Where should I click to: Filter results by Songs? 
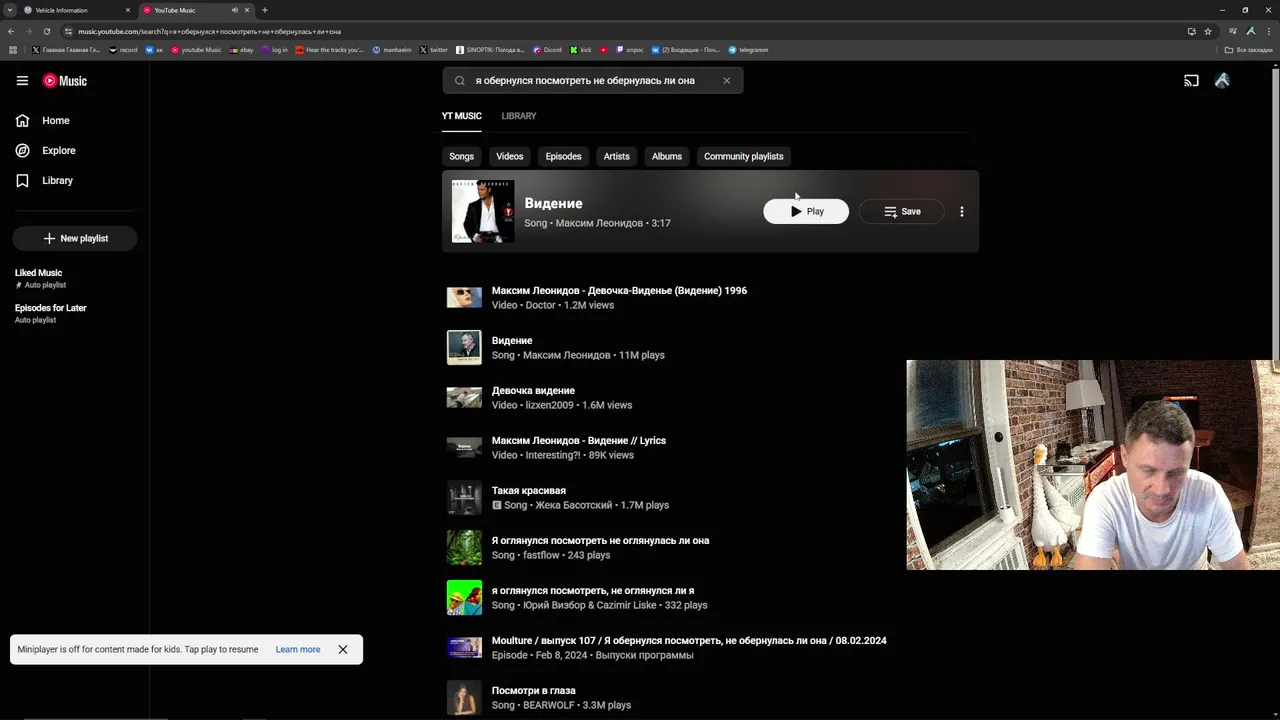pos(462,157)
